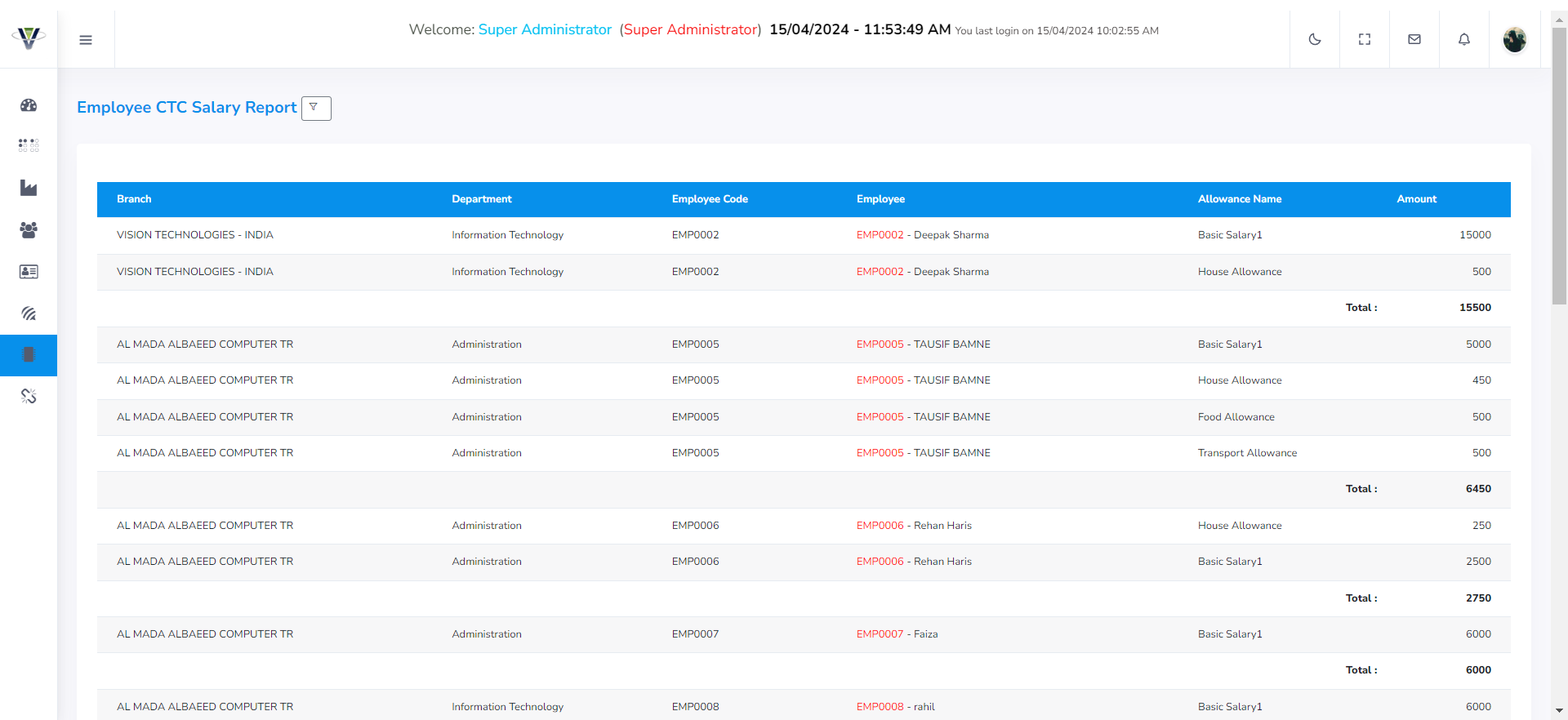The image size is (1568, 720).
Task: Switch to dark mode moon icon
Action: tap(1315, 39)
